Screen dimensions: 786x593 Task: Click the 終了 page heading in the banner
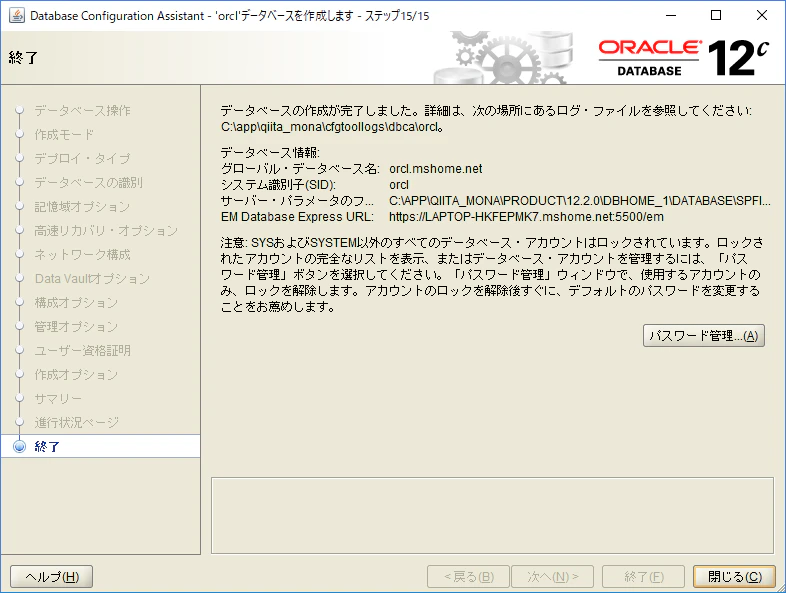(x=23, y=58)
